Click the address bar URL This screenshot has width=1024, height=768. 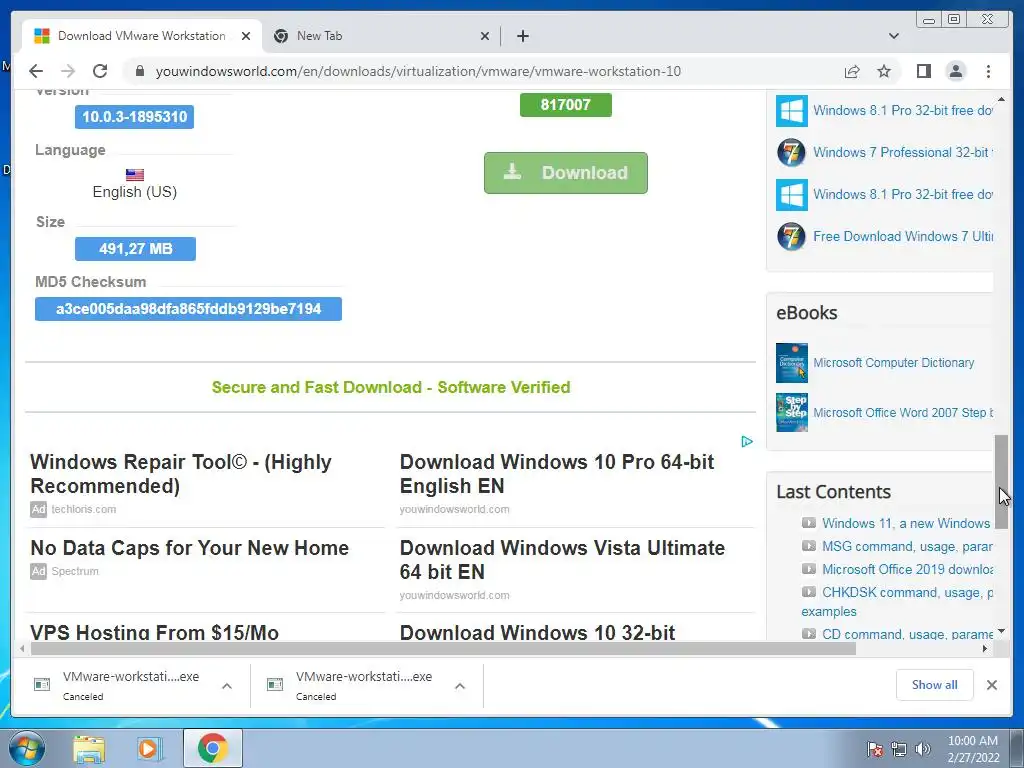(418, 71)
